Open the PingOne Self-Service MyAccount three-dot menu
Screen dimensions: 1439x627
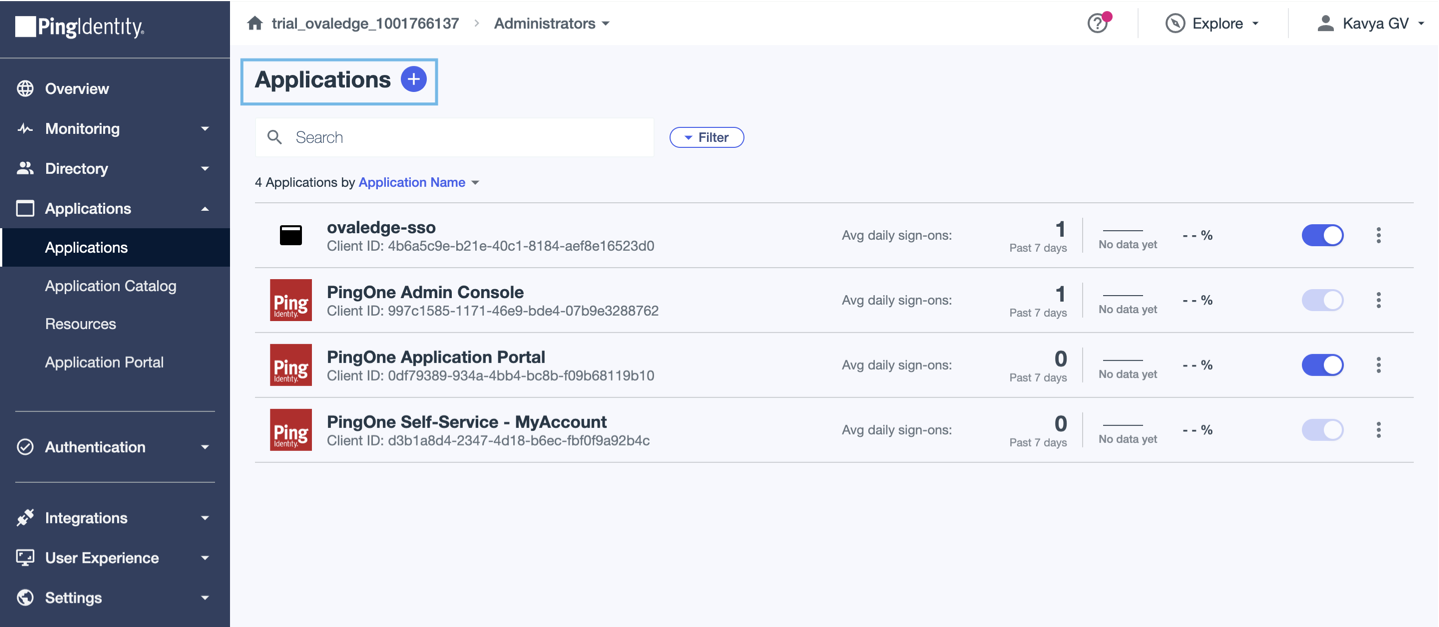(1378, 430)
